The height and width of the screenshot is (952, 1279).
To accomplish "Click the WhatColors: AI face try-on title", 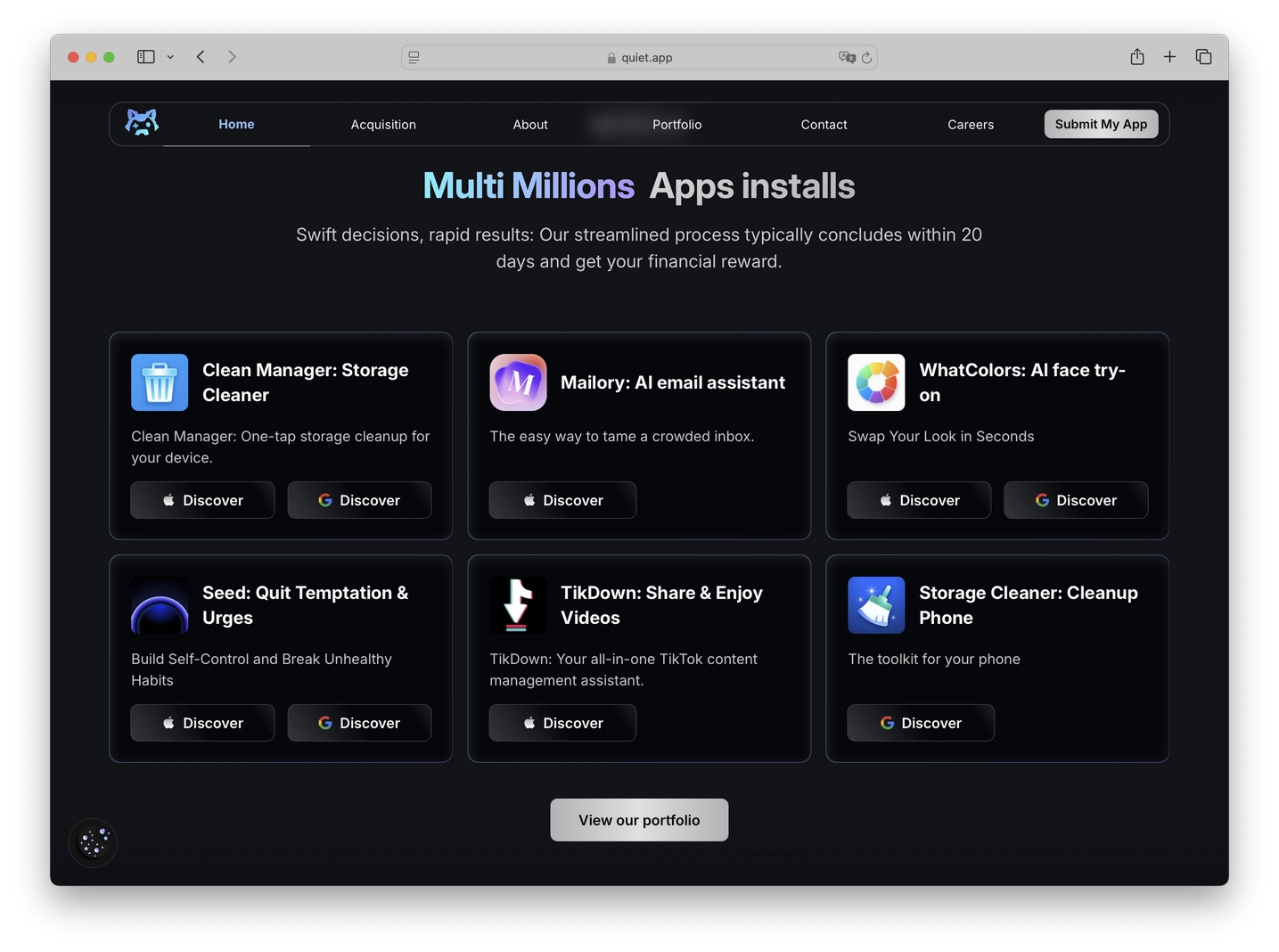I will (x=1022, y=382).
